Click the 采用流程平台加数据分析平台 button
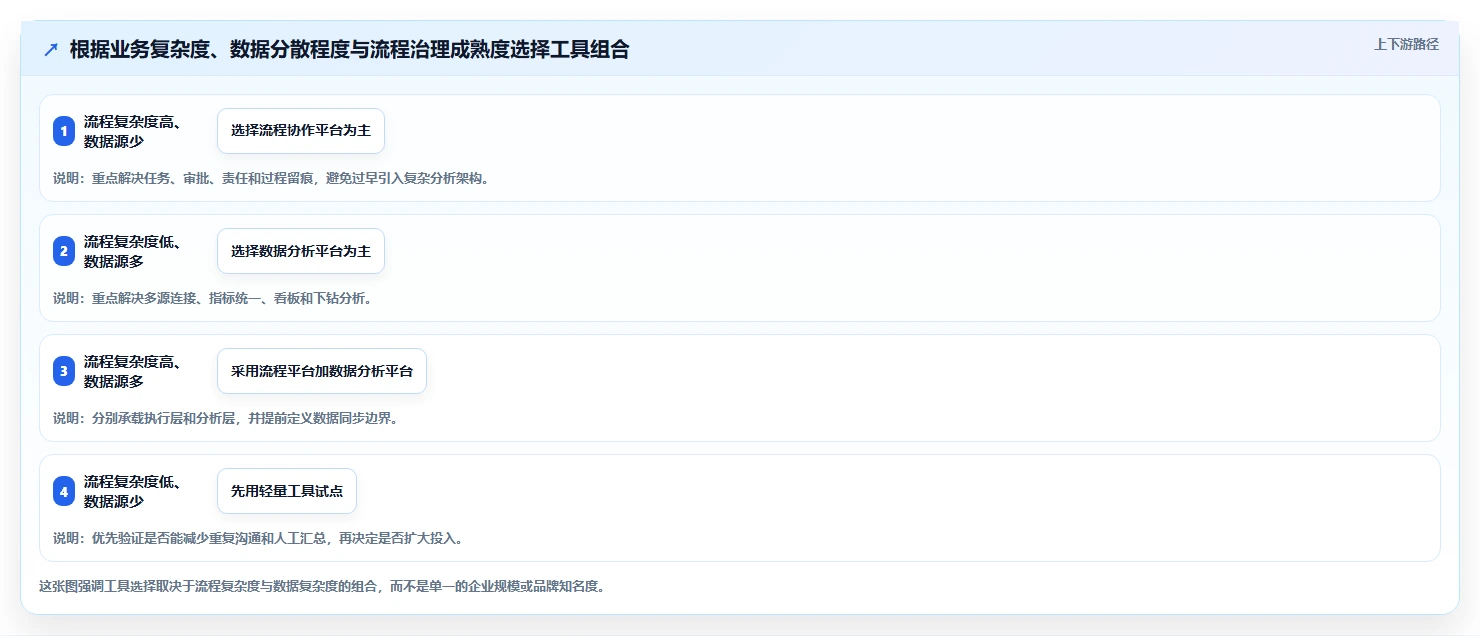Image resolution: width=1480 pixels, height=636 pixels. point(322,371)
